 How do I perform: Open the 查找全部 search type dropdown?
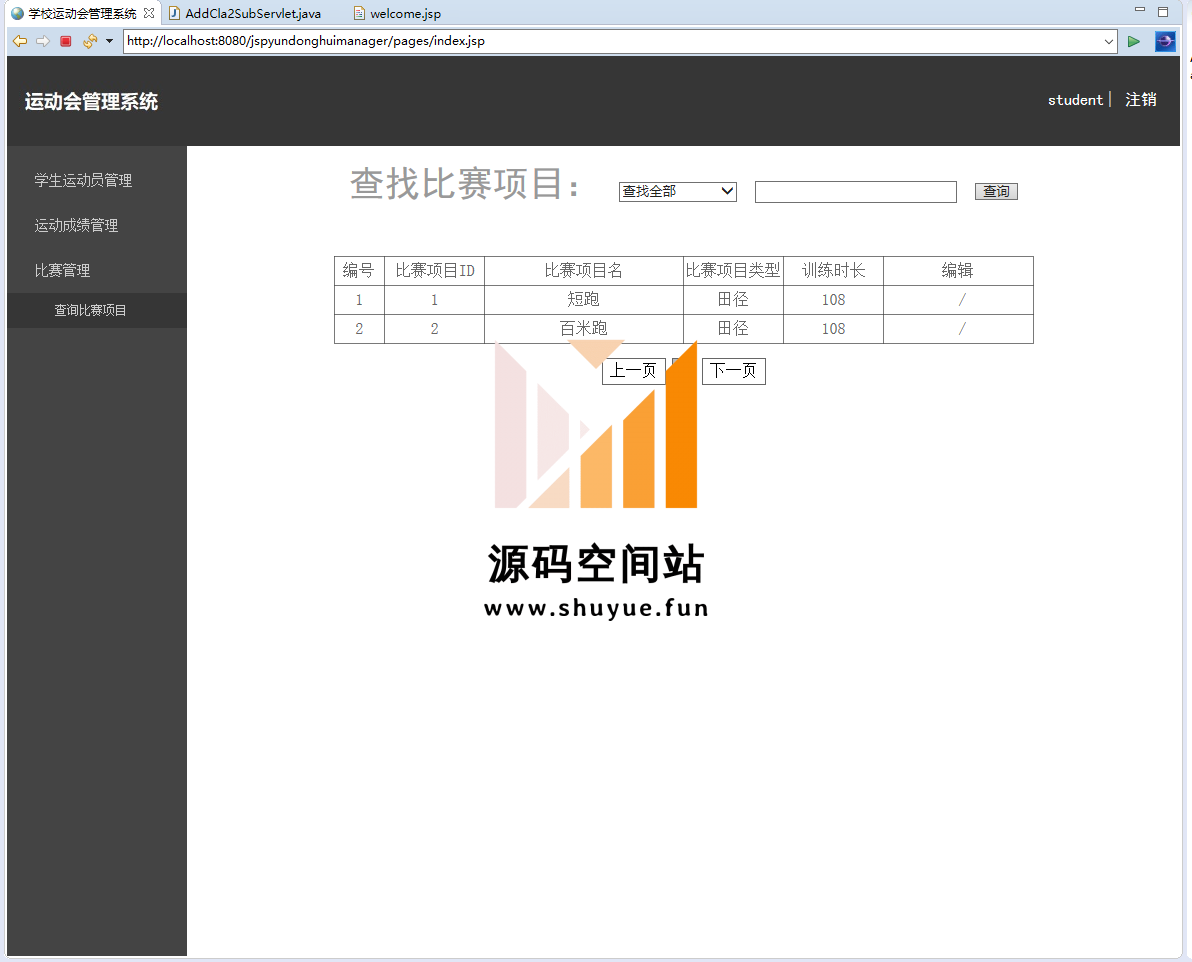click(x=677, y=192)
